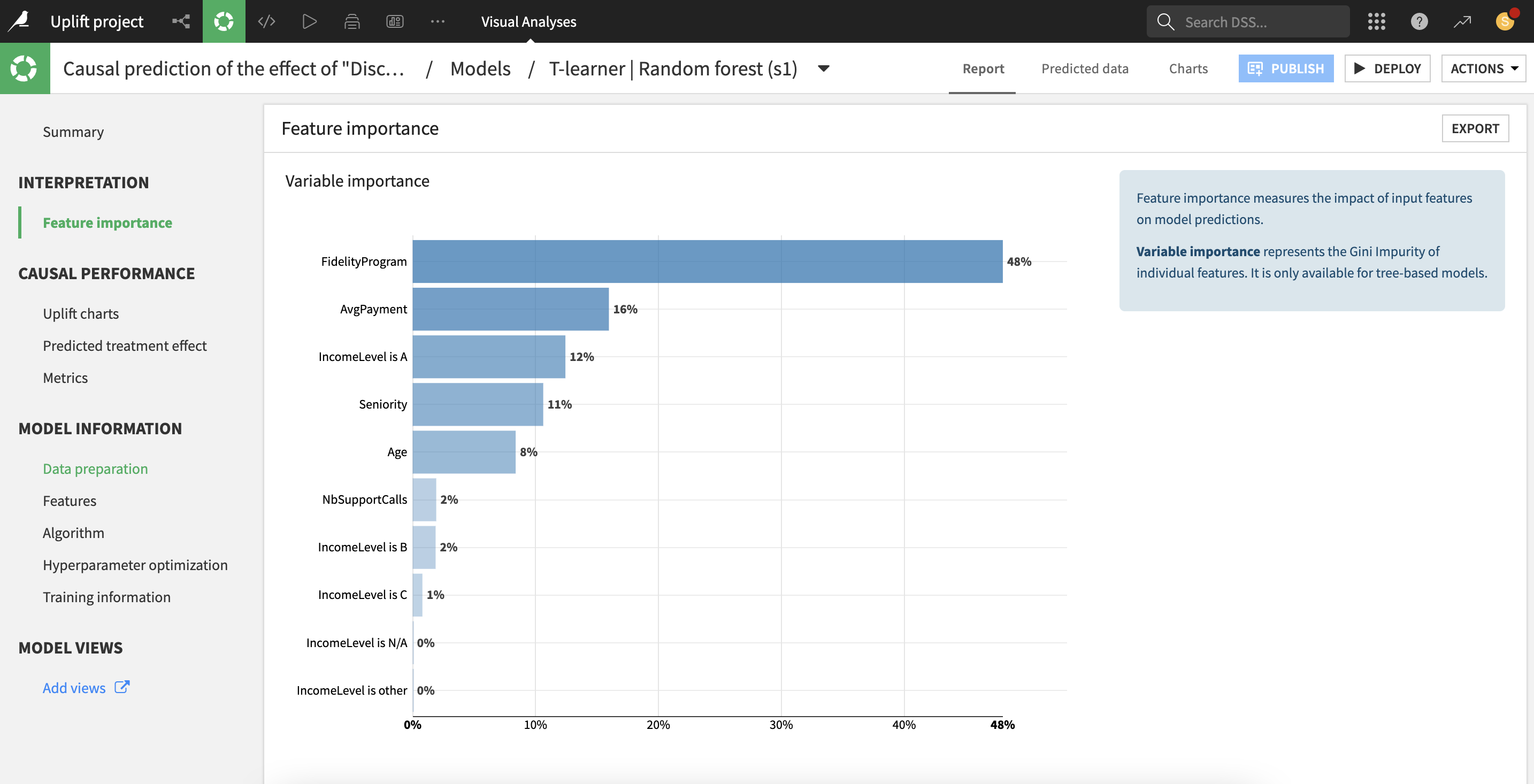The height and width of the screenshot is (784, 1534).
Task: Click the Seniority 11% bar
Action: pos(478,404)
